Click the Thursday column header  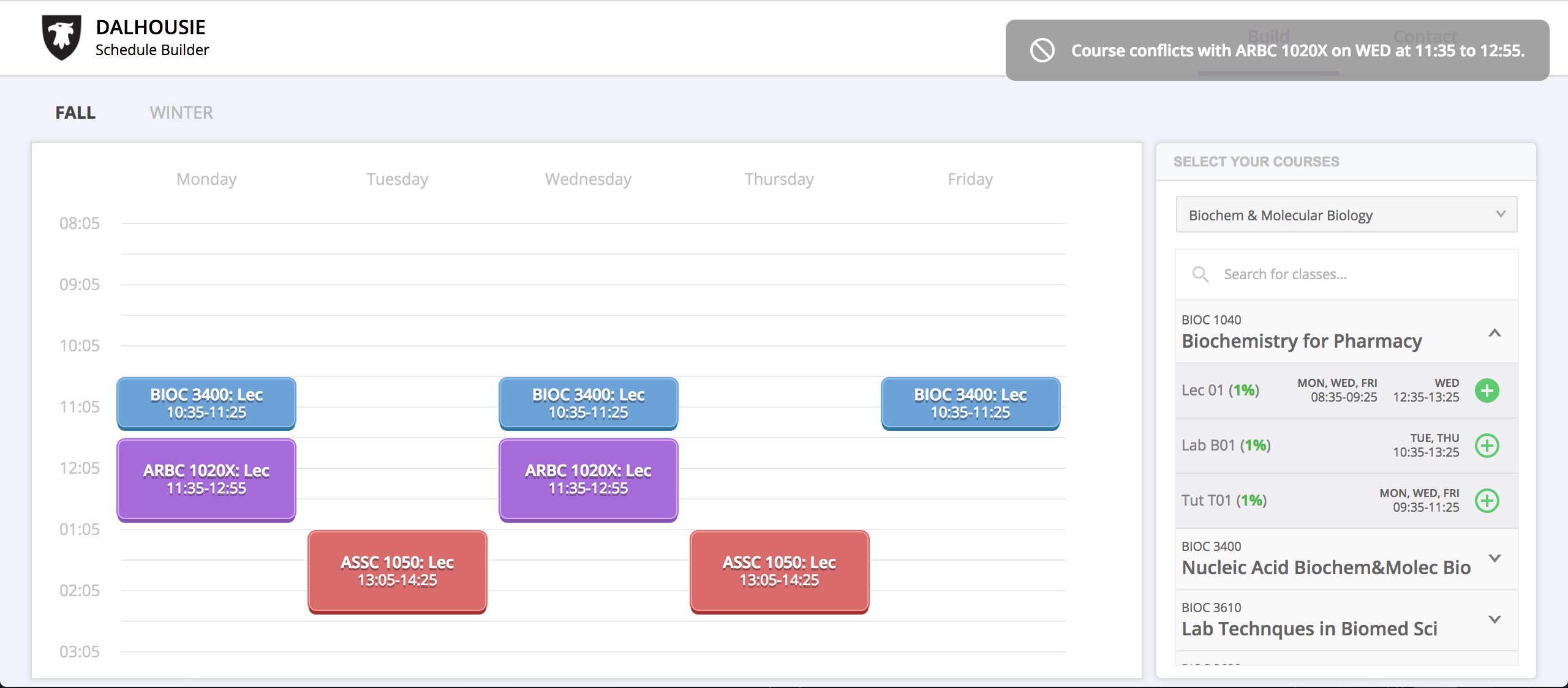[x=779, y=179]
